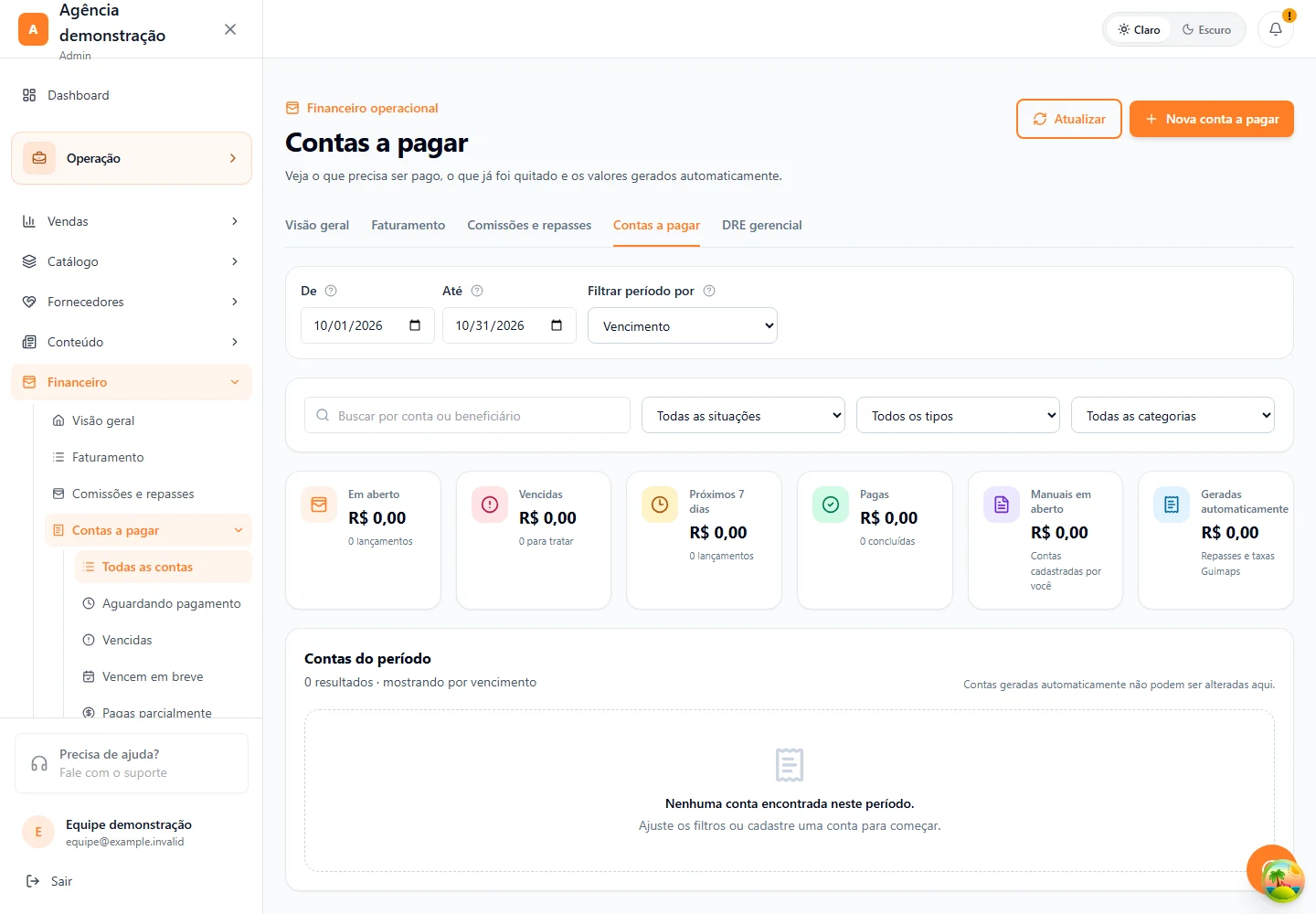Collapse the Financeiro sidebar section
The height and width of the screenshot is (914, 1316).
[132, 382]
